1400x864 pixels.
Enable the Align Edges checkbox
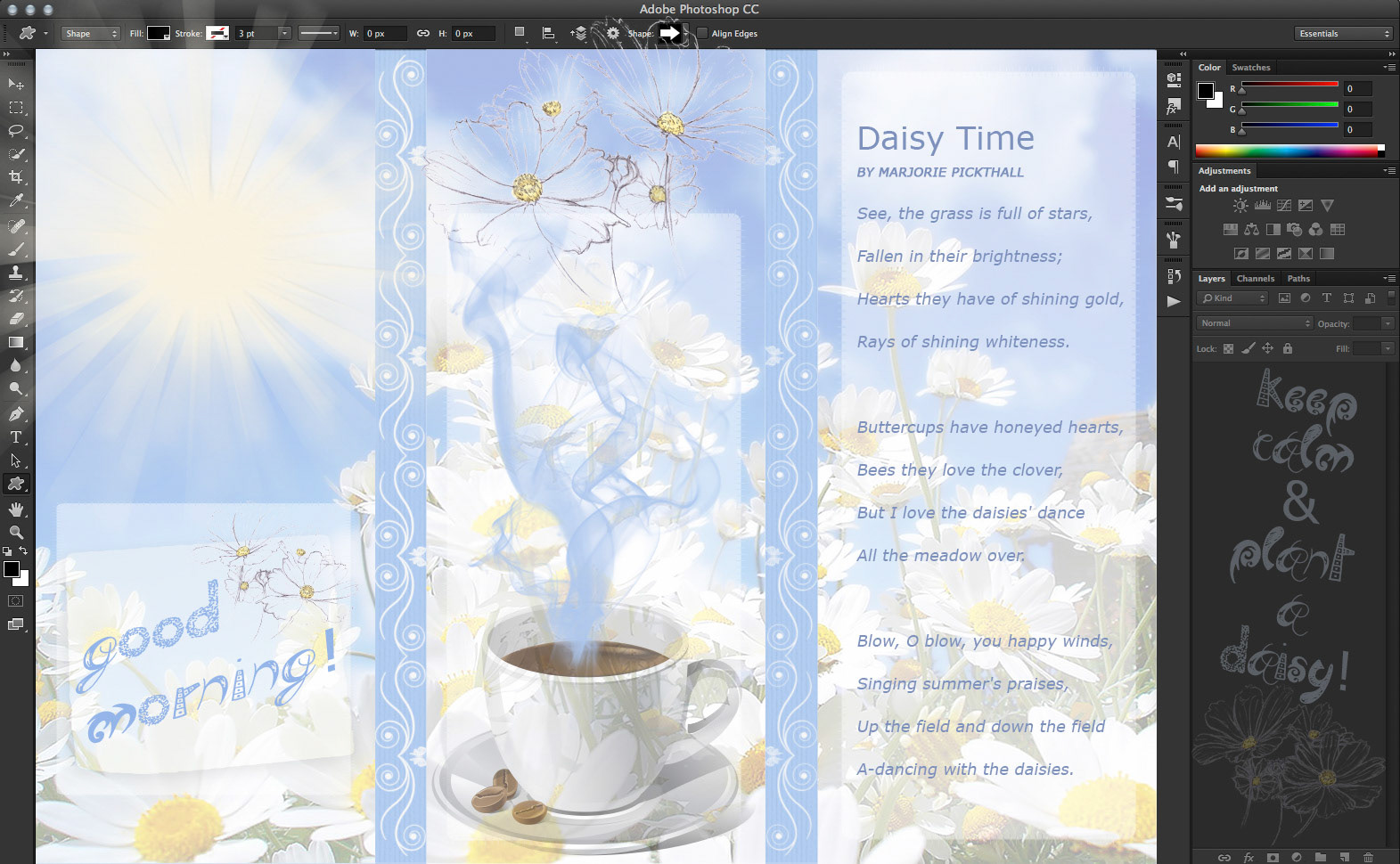(702, 33)
